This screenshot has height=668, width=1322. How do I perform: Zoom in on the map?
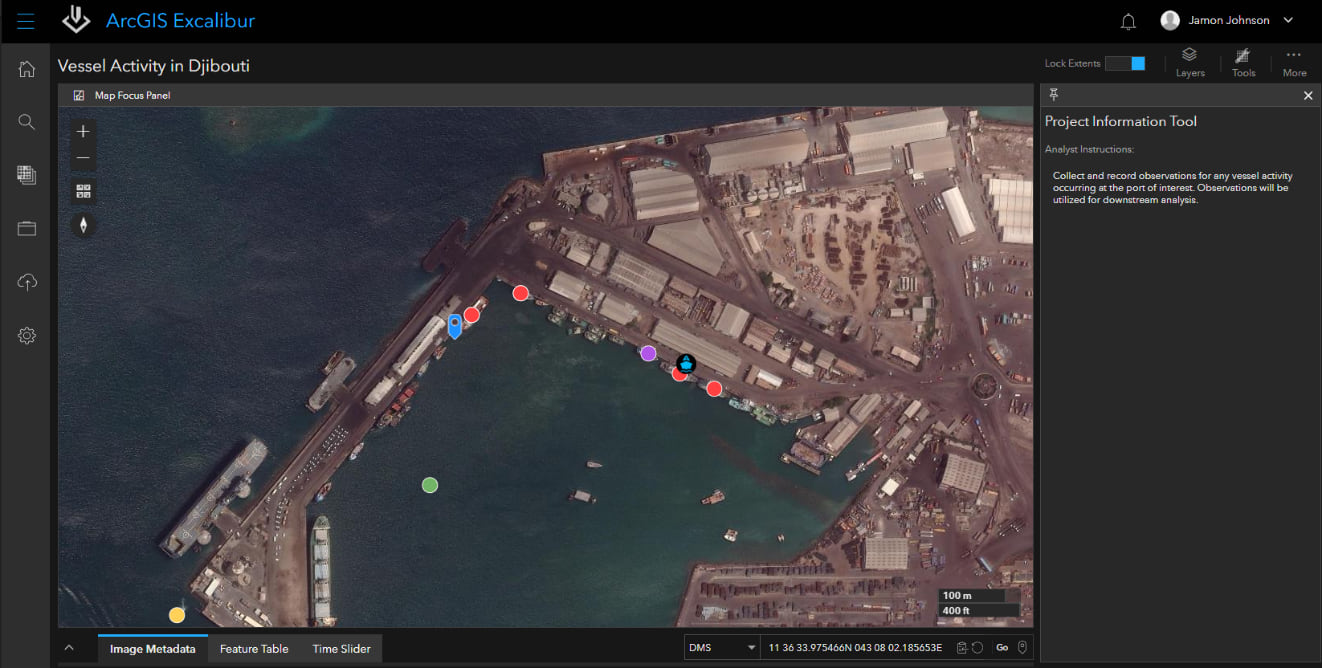coord(83,131)
